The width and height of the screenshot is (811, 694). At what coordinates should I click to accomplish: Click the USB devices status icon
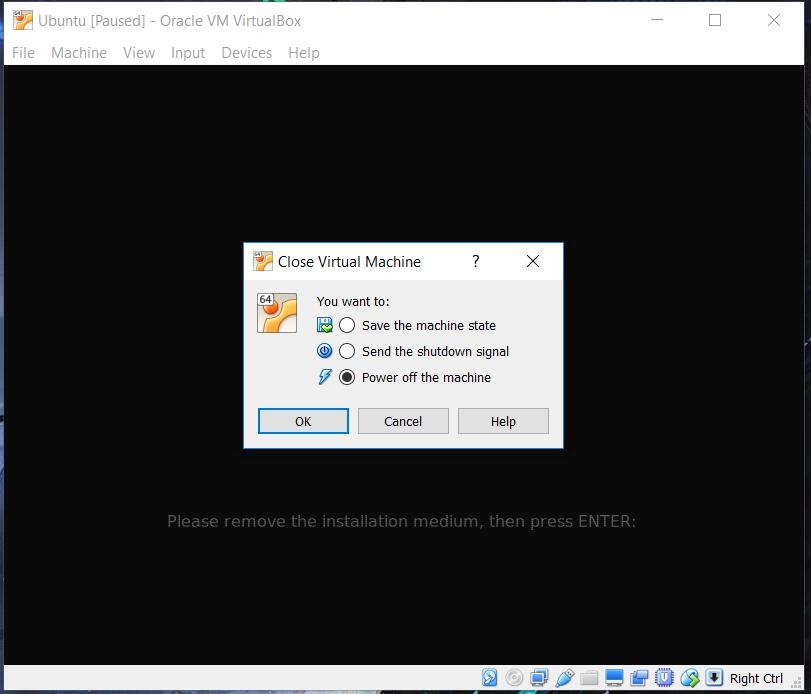(564, 677)
